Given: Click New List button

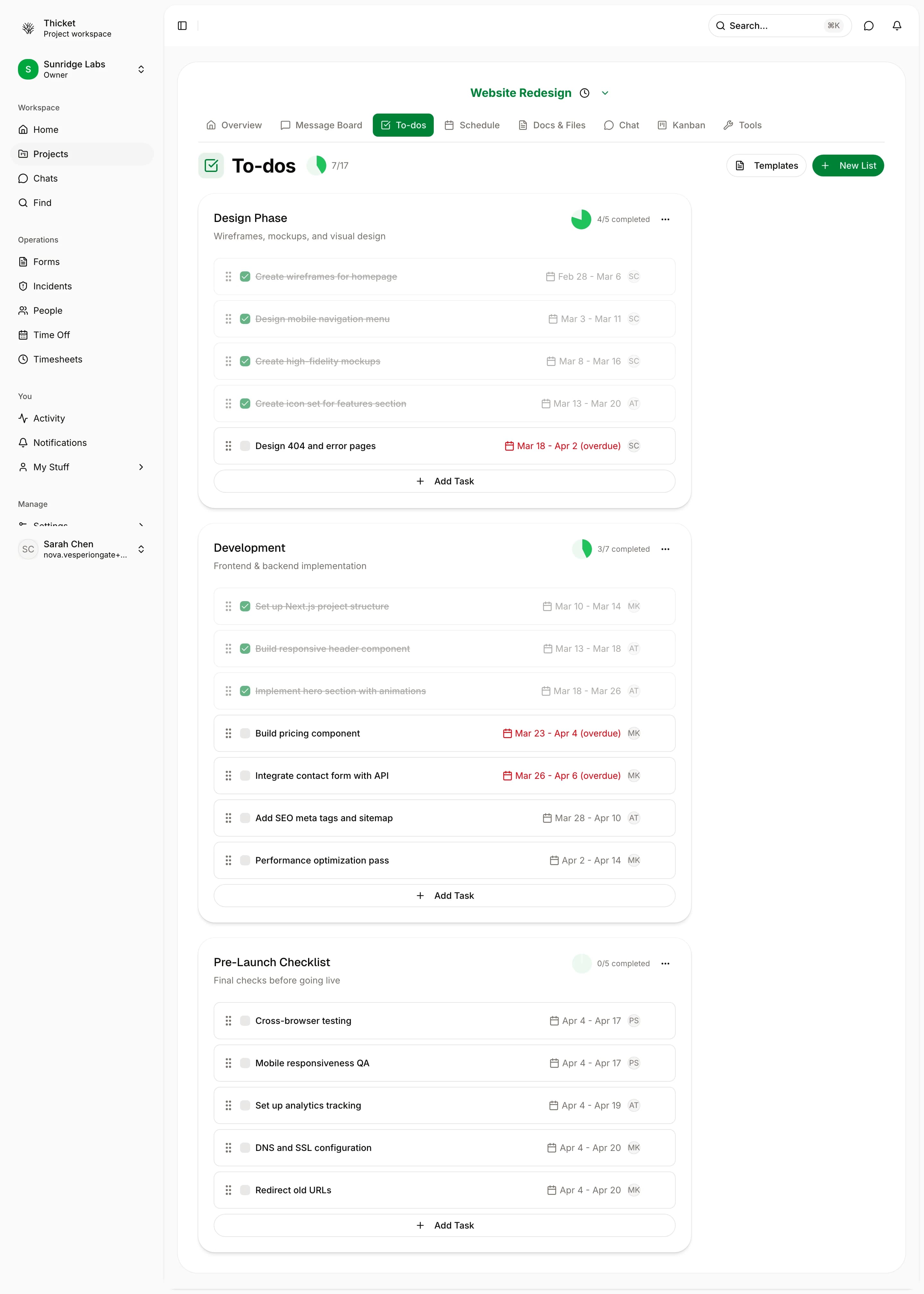Looking at the screenshot, I should pos(848,166).
